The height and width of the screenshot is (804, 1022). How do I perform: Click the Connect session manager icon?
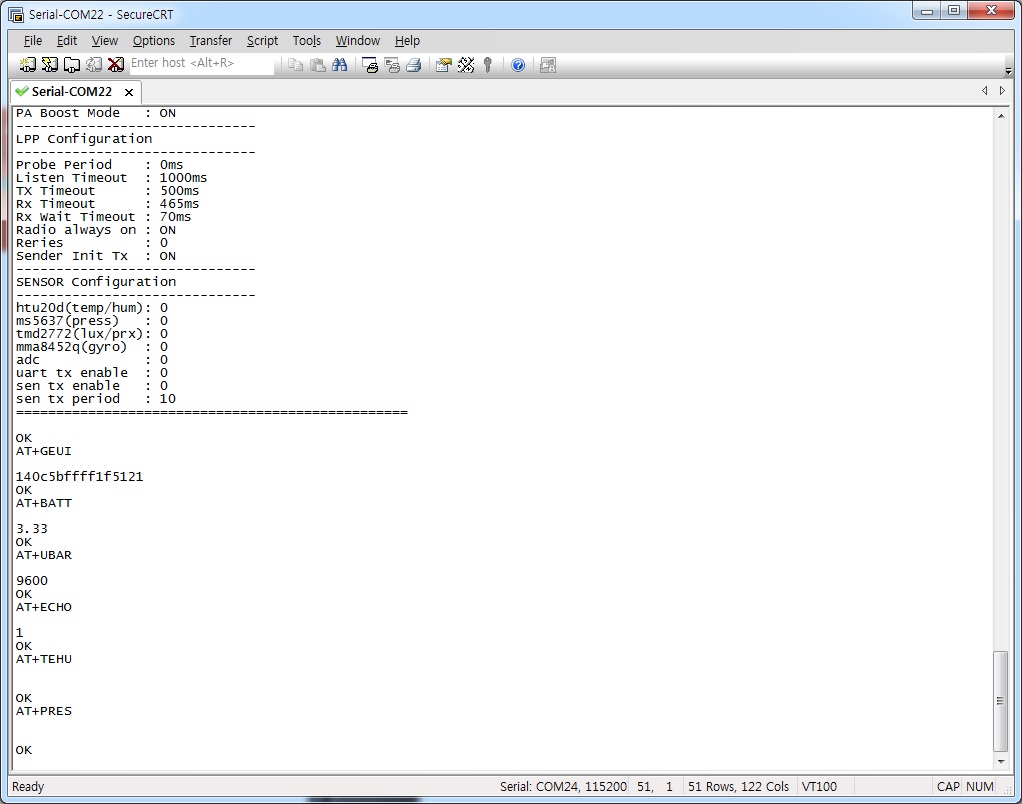(27, 65)
